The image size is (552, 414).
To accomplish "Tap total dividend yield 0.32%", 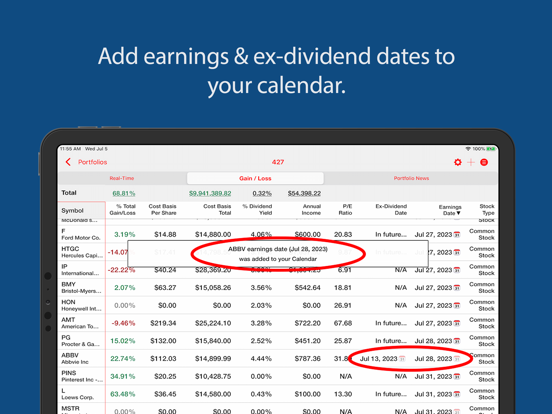I will (262, 193).
